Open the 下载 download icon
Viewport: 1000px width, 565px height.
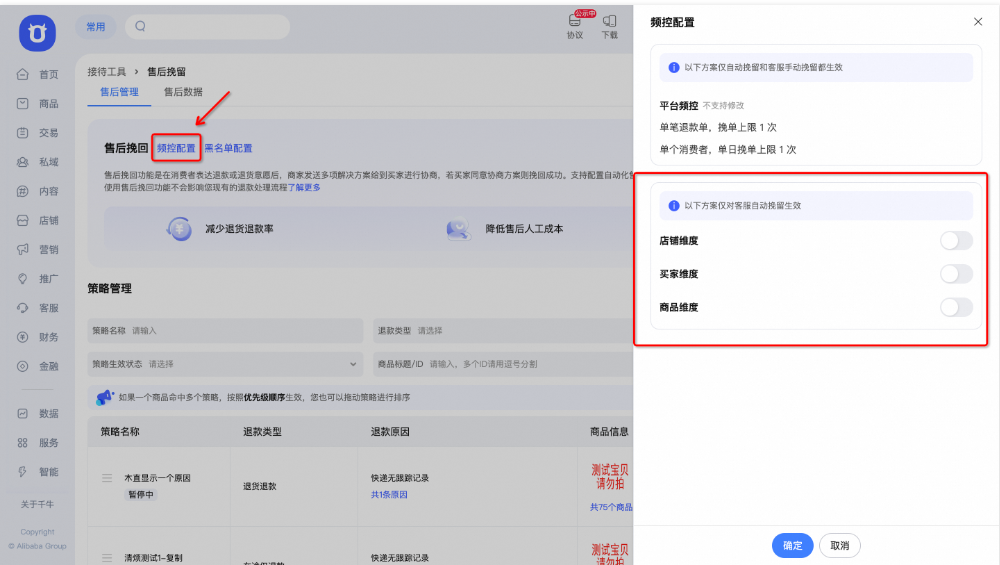(x=610, y=20)
